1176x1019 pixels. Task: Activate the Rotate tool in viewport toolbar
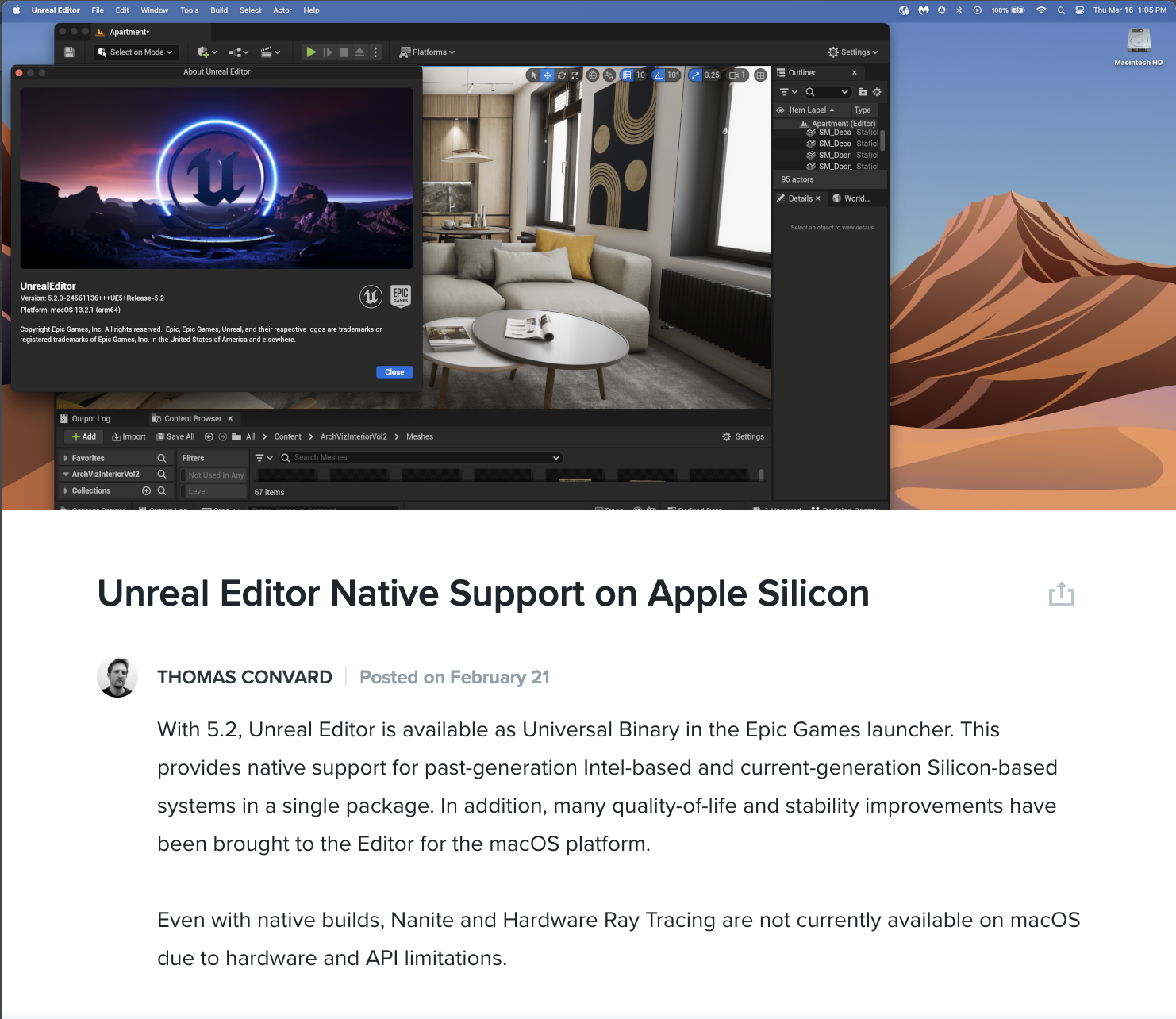[562, 75]
